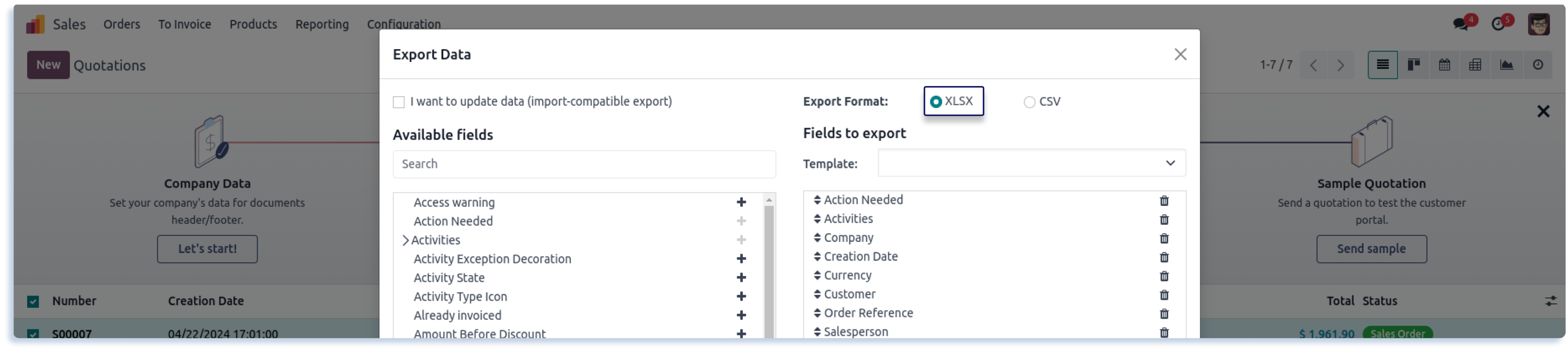Sort by Creation Date column header
The image size is (1568, 350).
coord(206,301)
